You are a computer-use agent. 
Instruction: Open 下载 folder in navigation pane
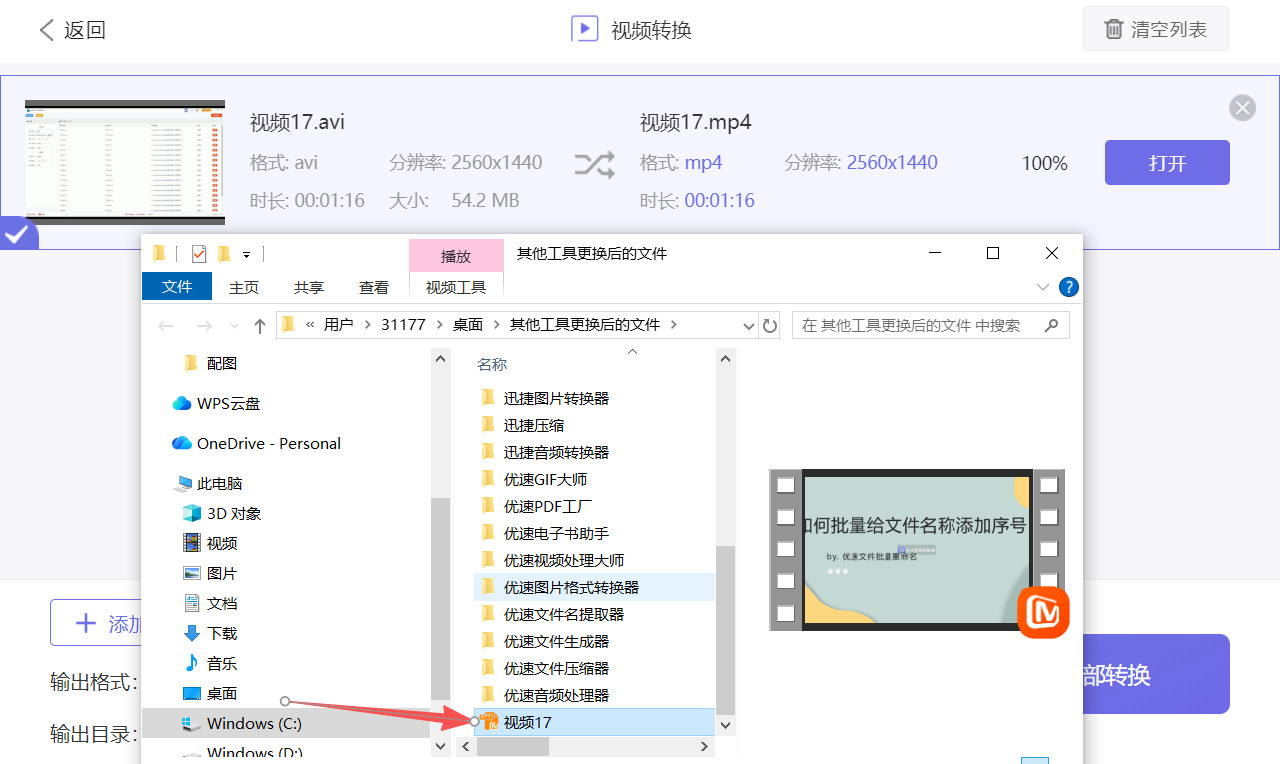[210, 633]
